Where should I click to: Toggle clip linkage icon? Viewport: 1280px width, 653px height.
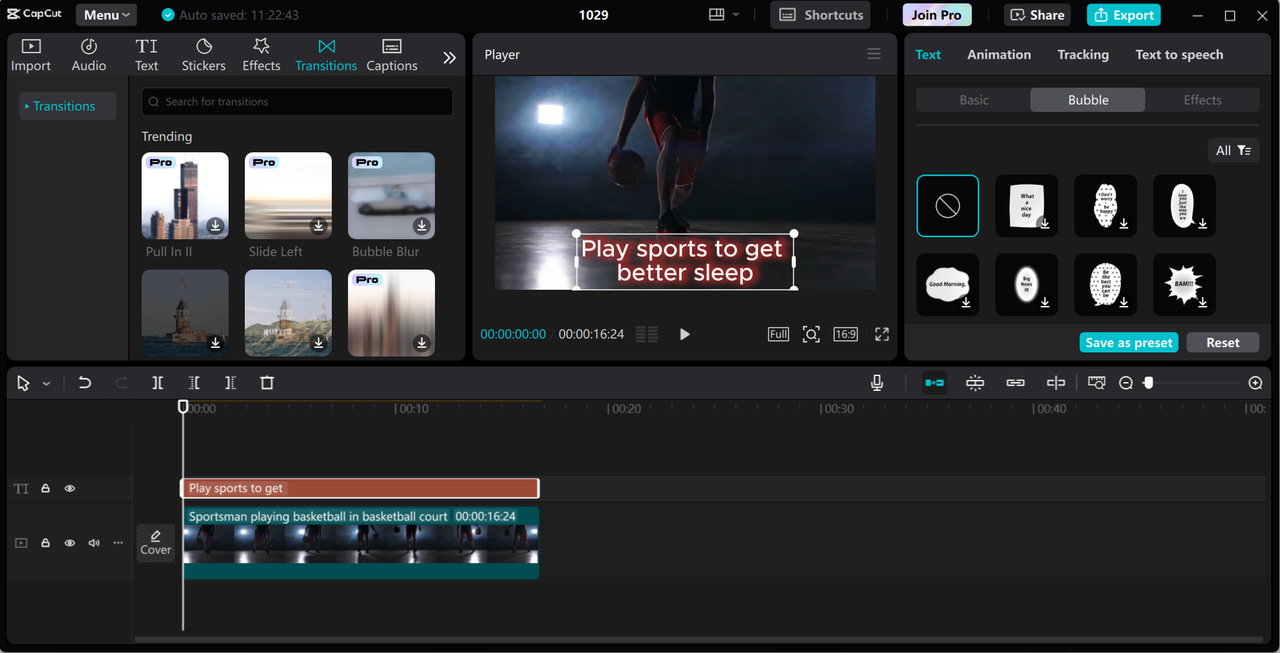point(1015,383)
